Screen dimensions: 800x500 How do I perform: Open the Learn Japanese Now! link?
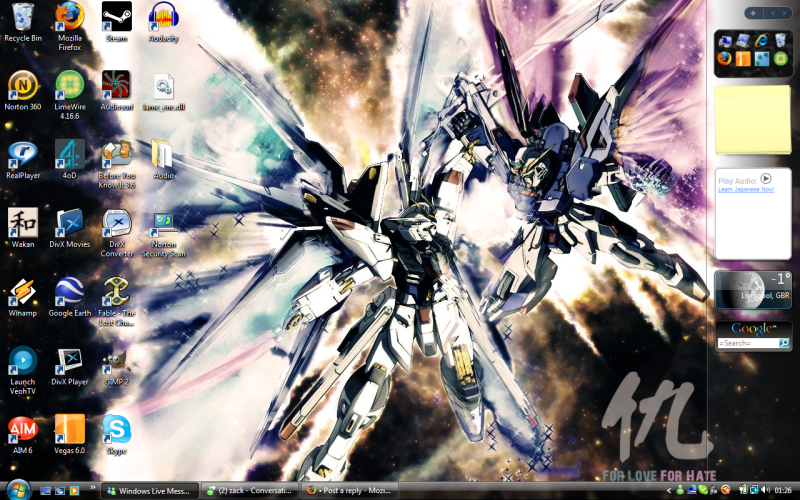tap(746, 189)
